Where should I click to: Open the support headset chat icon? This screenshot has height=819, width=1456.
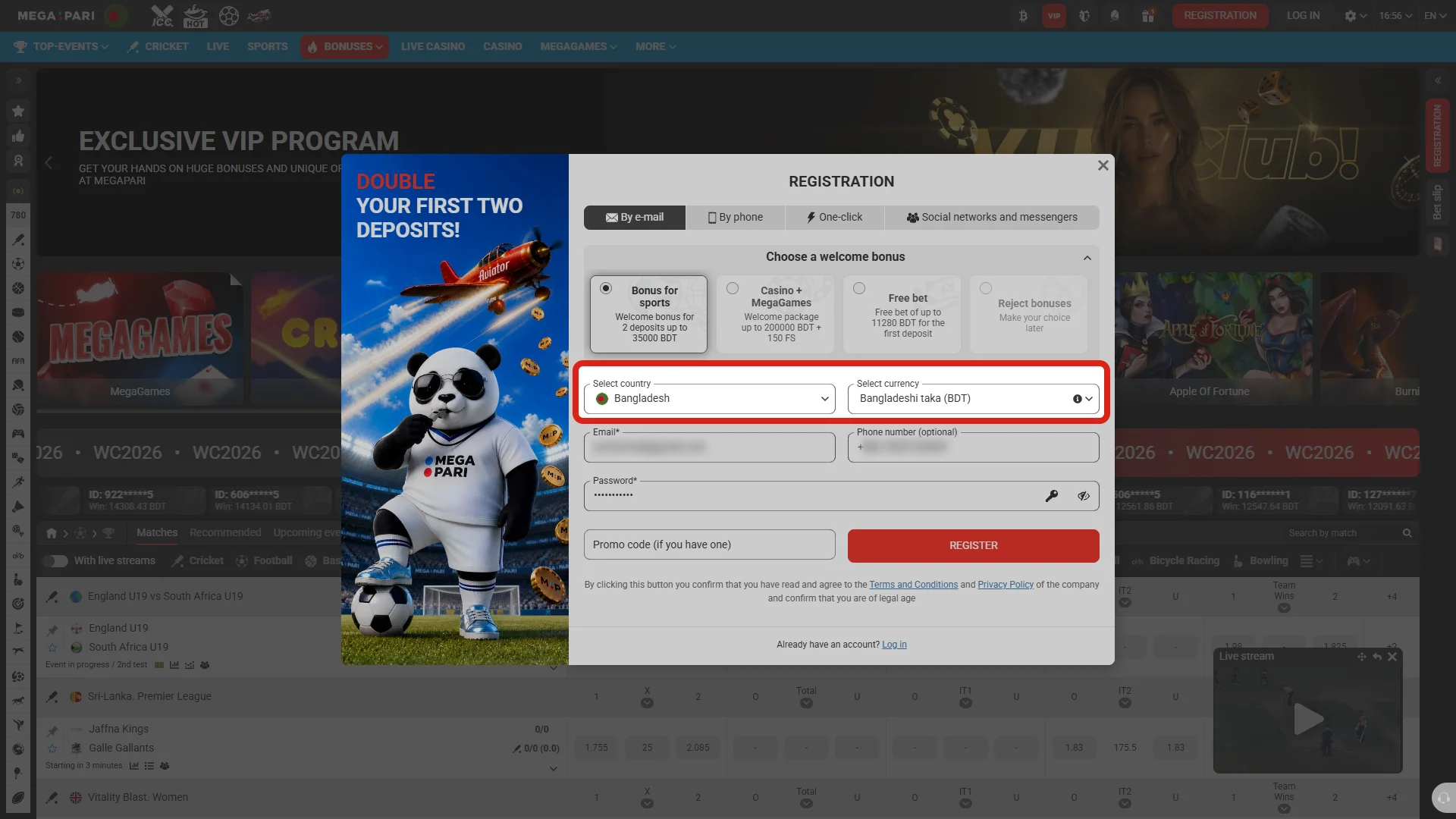(1443, 798)
